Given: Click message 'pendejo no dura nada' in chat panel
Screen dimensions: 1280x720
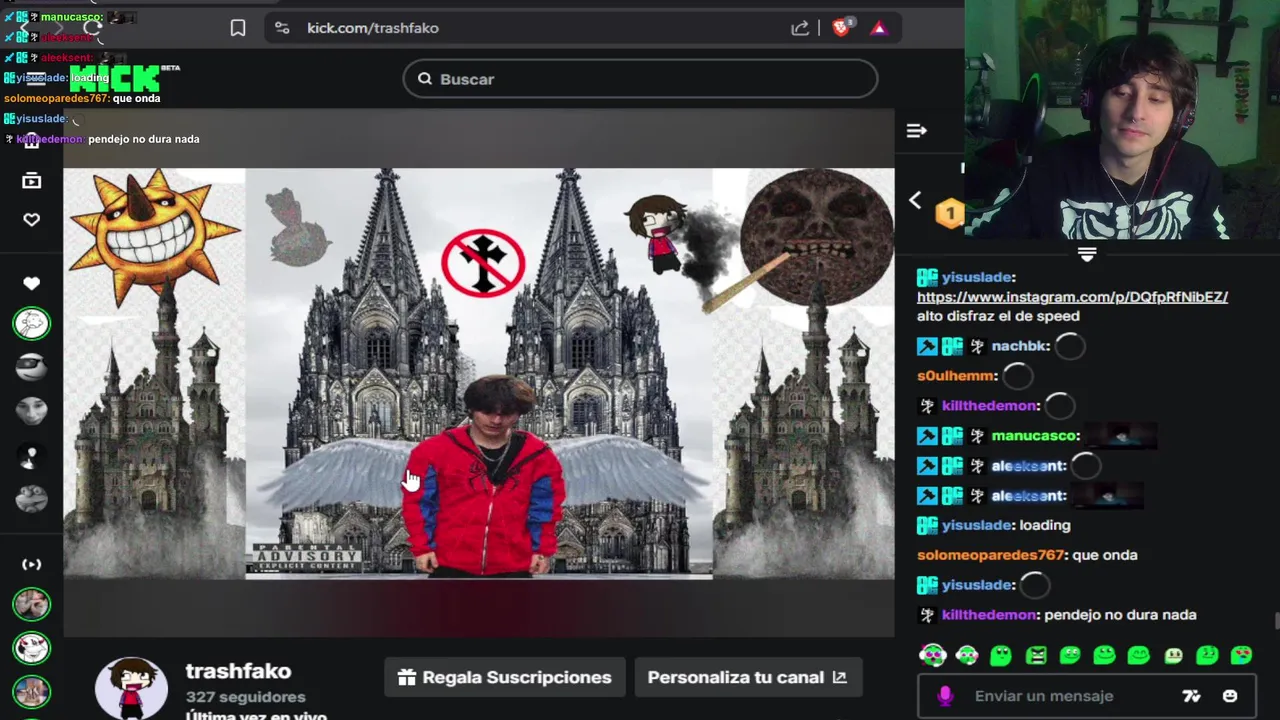Looking at the screenshot, I should pyautogui.click(x=1120, y=615).
